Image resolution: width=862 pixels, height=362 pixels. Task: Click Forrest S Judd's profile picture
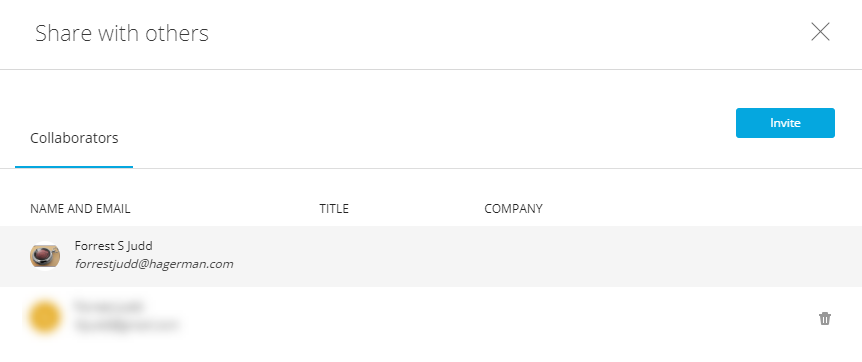(45, 255)
